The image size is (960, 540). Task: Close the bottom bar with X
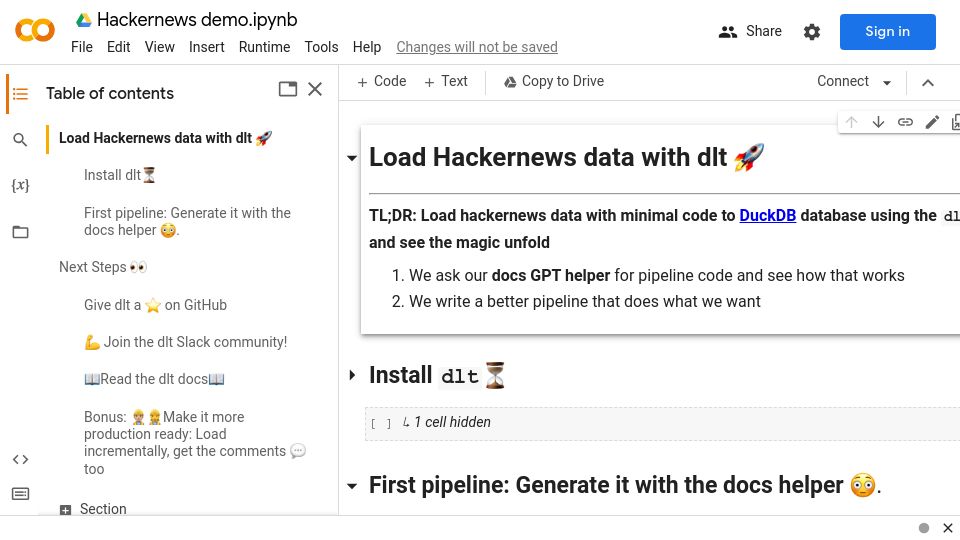click(x=948, y=528)
